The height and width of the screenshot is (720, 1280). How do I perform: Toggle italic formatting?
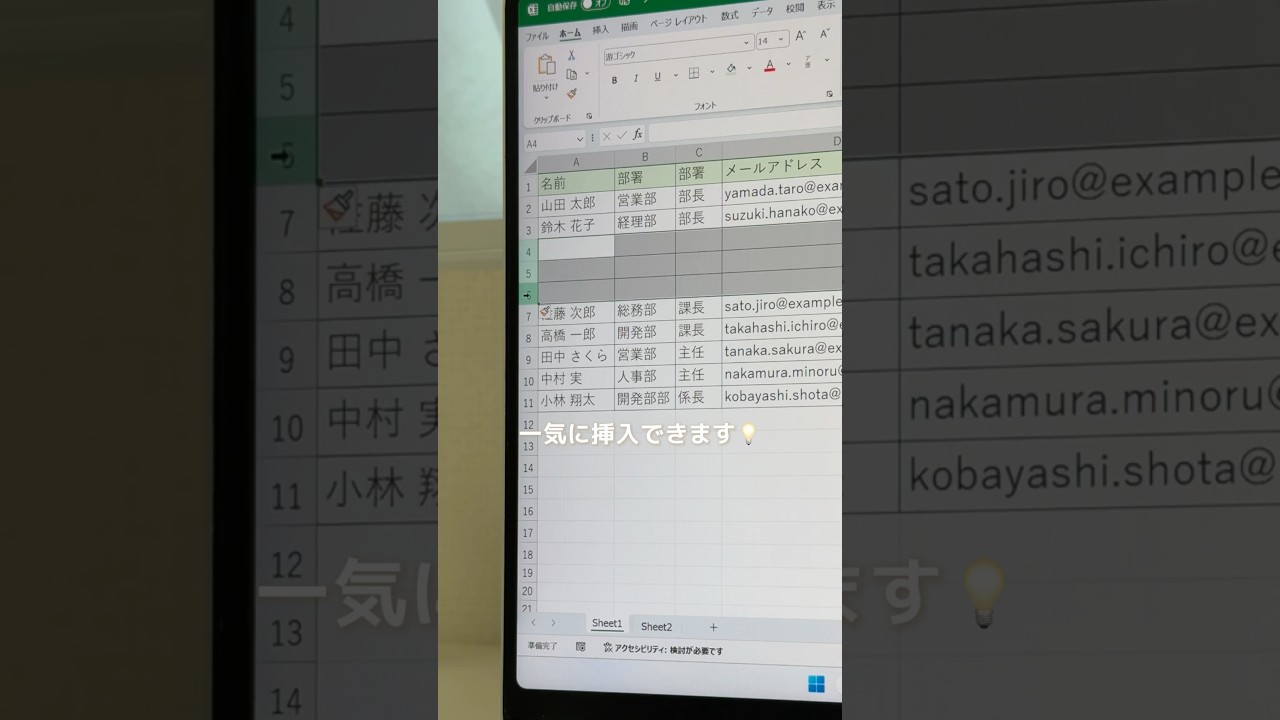click(x=636, y=78)
